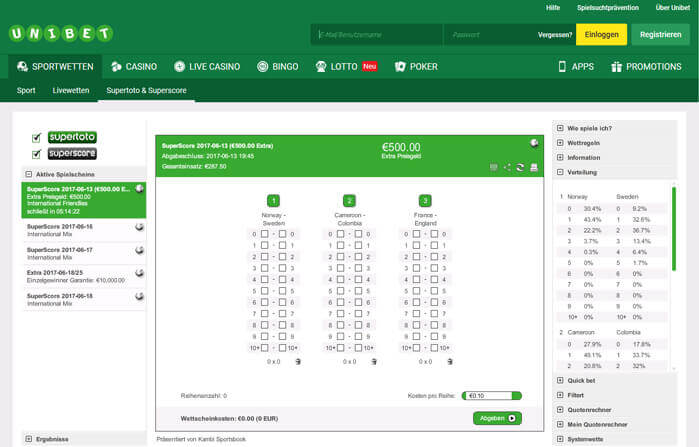
Task: Click the Unibet logo
Action: [61, 33]
